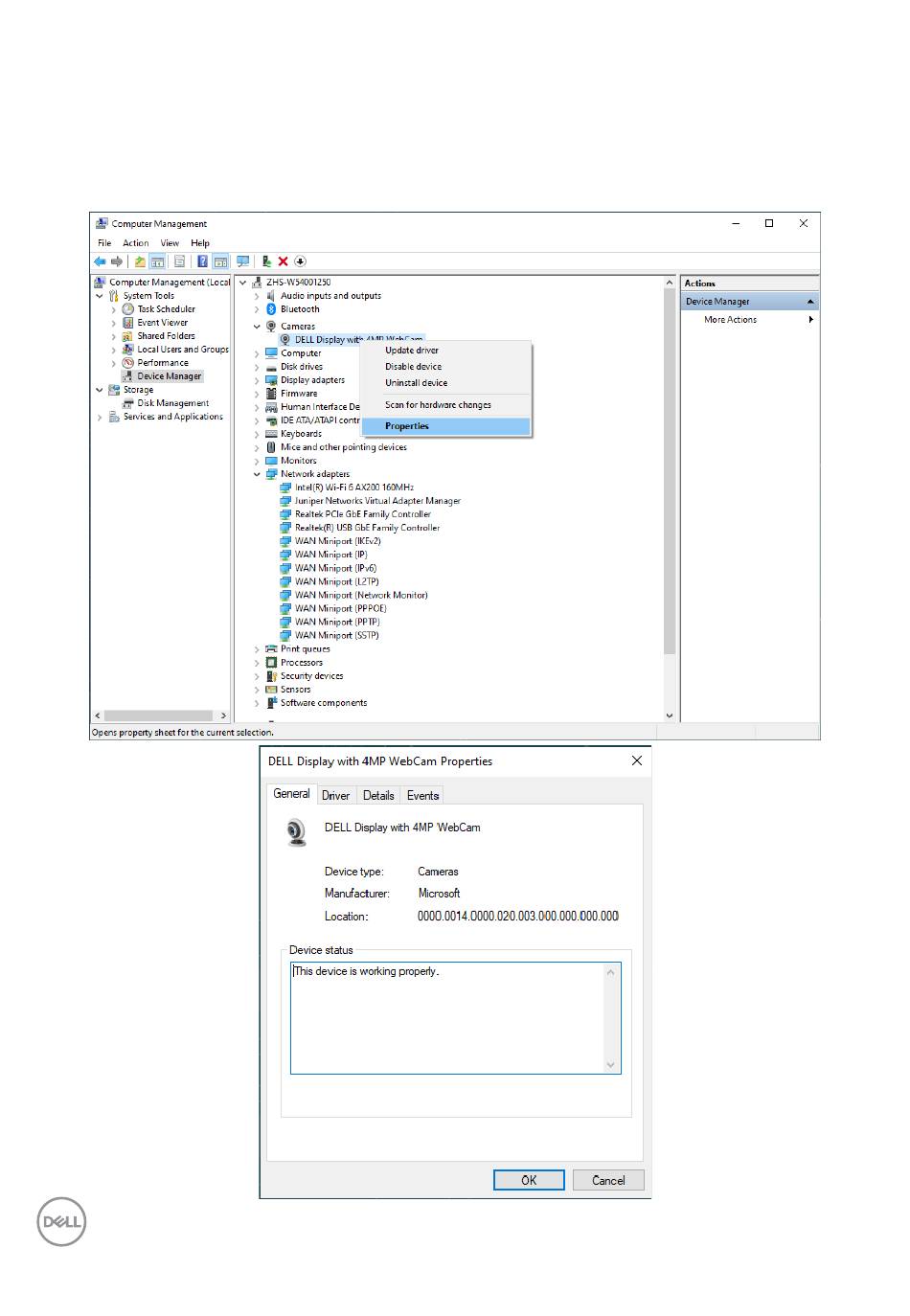Click Device Manager header in Actions pane

[x=750, y=302]
